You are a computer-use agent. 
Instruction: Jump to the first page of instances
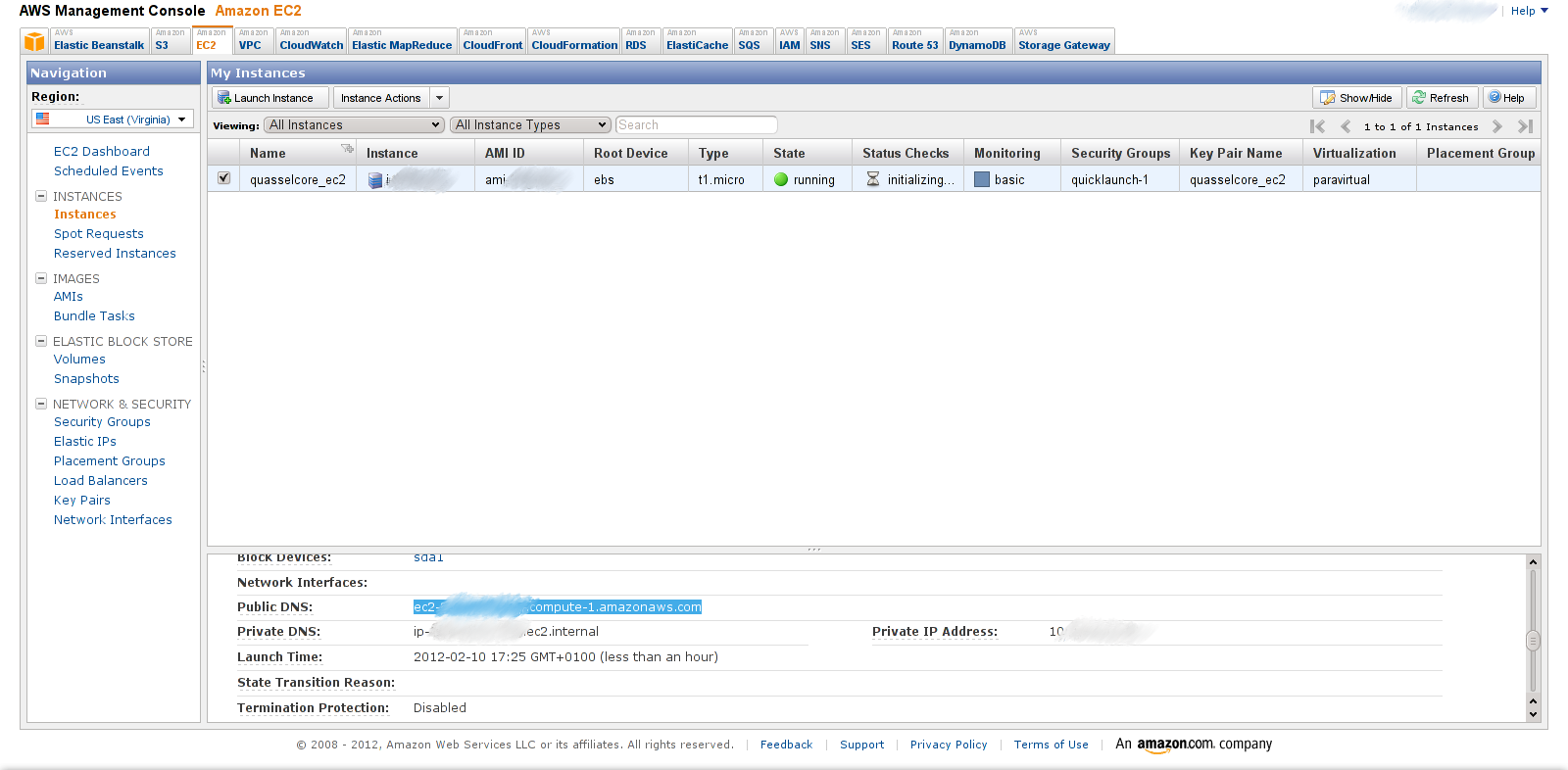tap(1317, 126)
